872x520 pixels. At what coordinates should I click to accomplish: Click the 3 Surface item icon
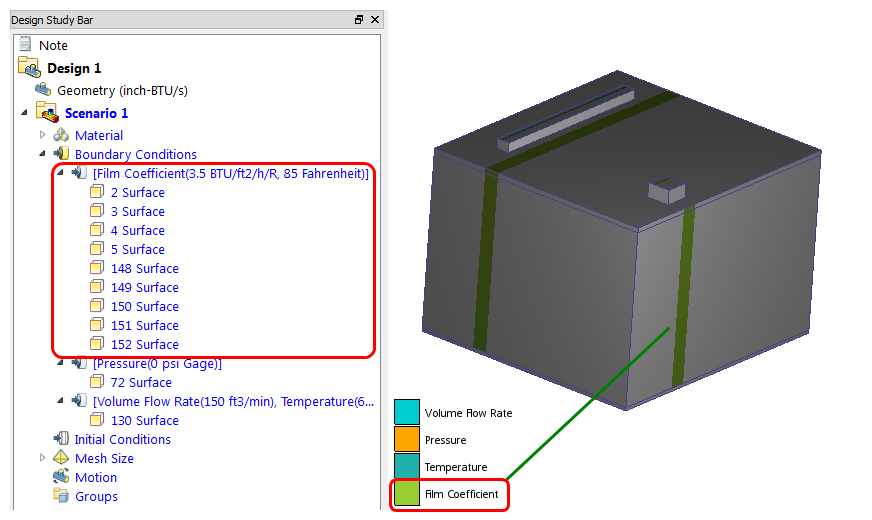(x=97, y=211)
